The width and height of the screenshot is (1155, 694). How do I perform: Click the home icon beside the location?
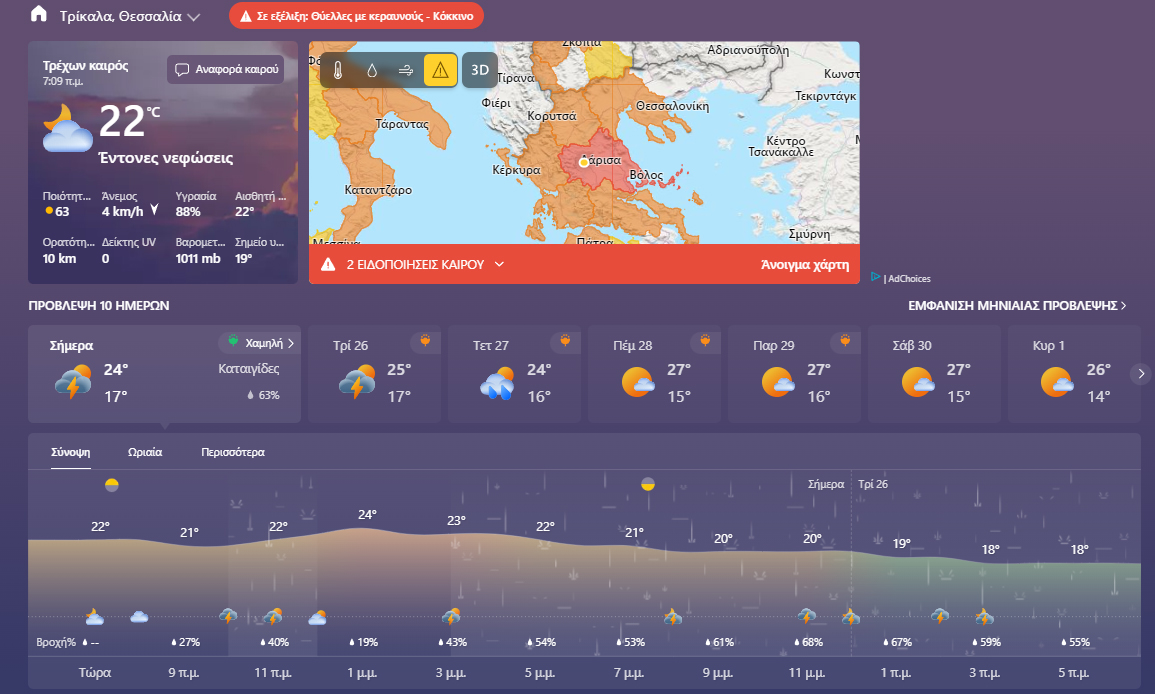[x=39, y=14]
